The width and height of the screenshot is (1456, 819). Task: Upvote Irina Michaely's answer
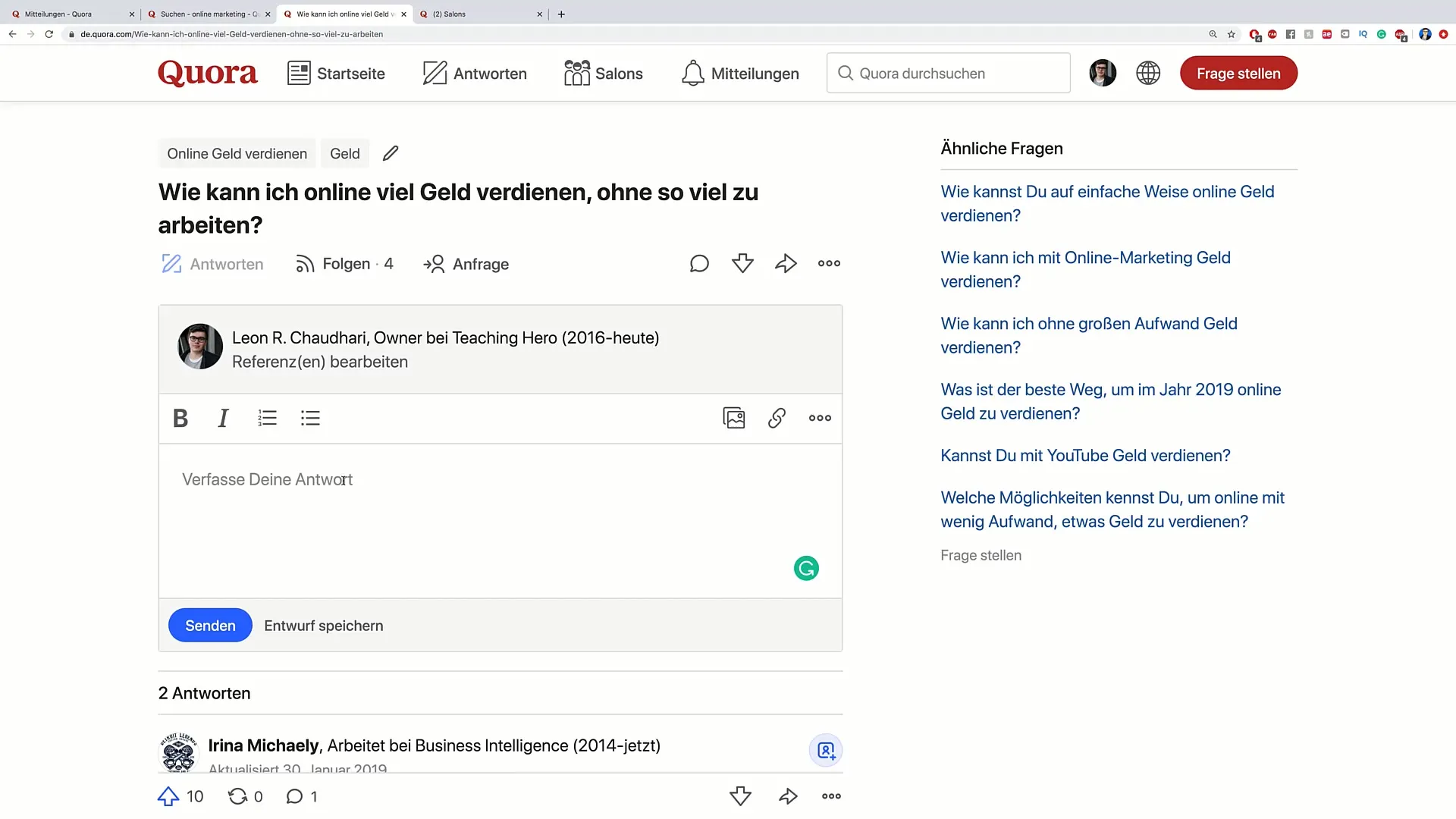pyautogui.click(x=168, y=796)
